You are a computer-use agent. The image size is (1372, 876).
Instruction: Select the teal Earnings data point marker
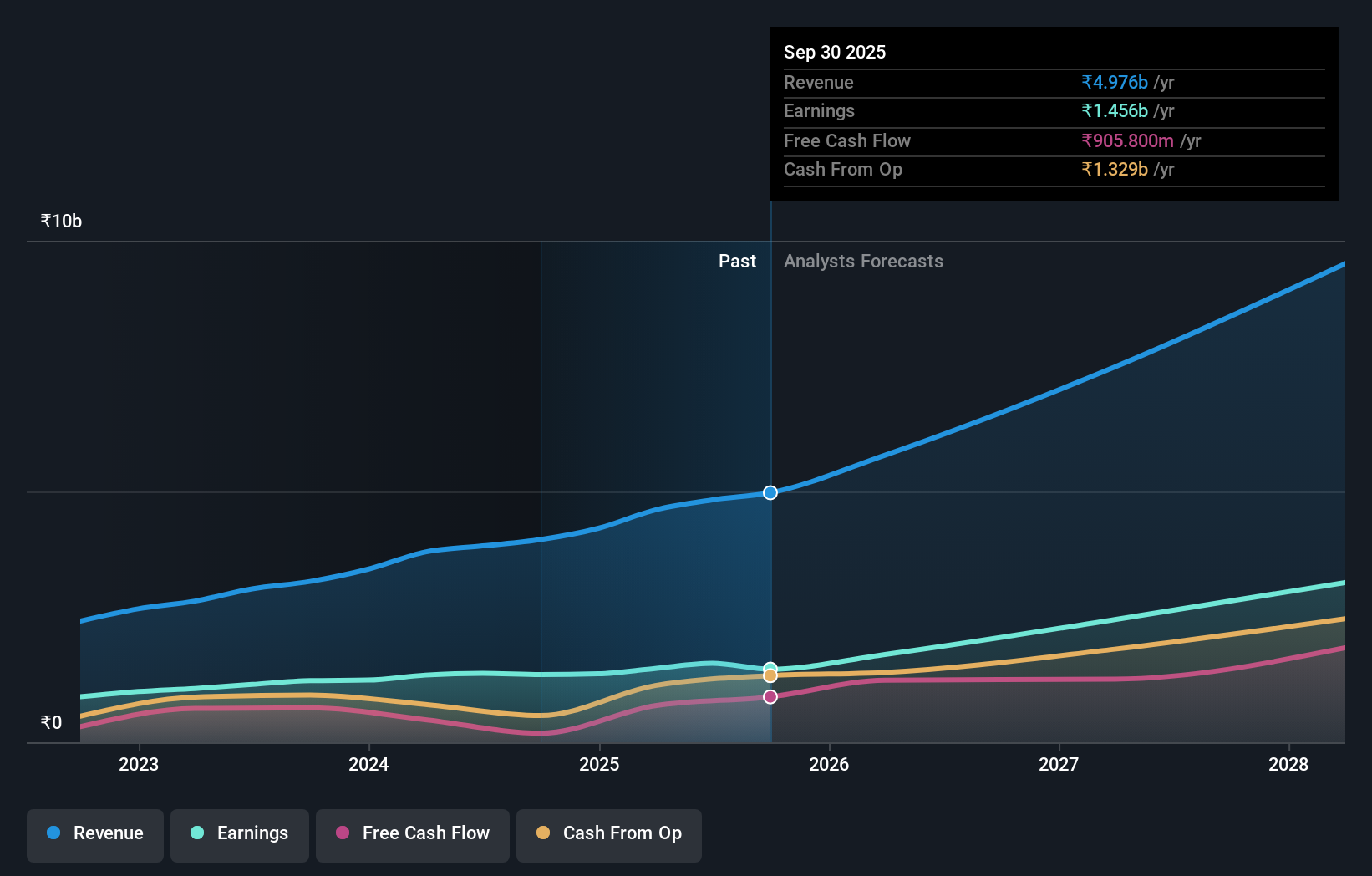tap(770, 666)
